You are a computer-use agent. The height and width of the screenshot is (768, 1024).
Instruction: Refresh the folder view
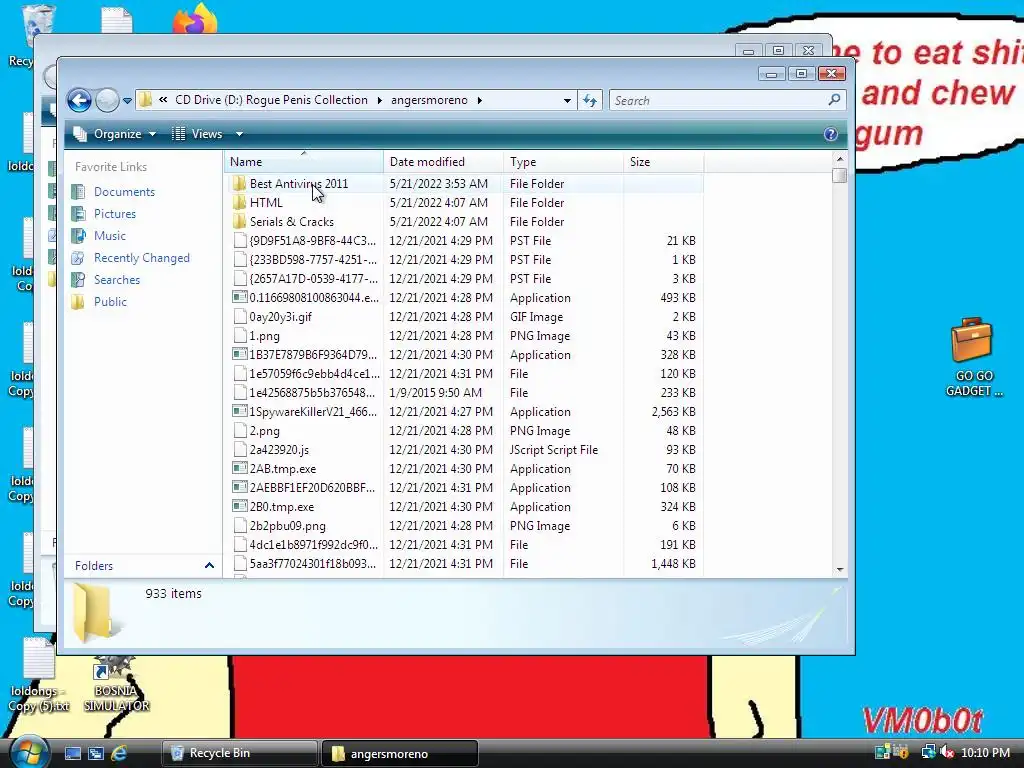590,101
